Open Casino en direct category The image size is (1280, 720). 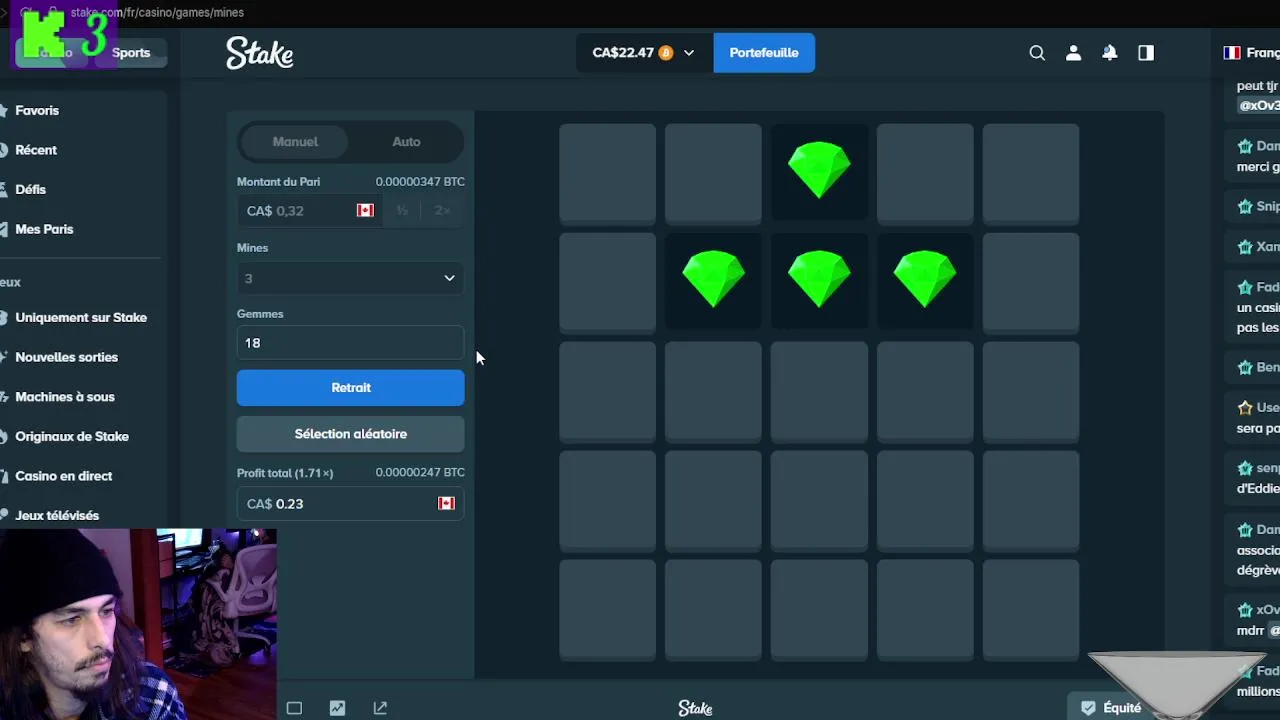(64, 476)
